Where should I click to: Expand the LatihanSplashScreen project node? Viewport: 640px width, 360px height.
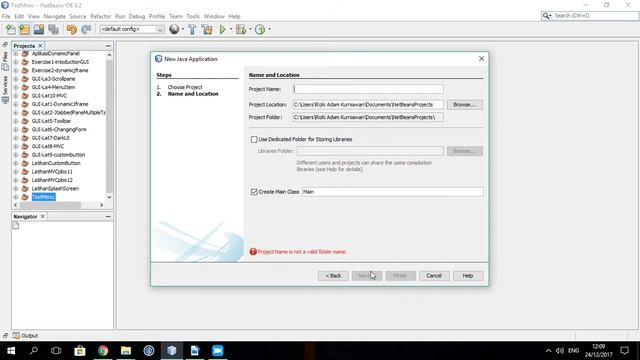pos(16,189)
